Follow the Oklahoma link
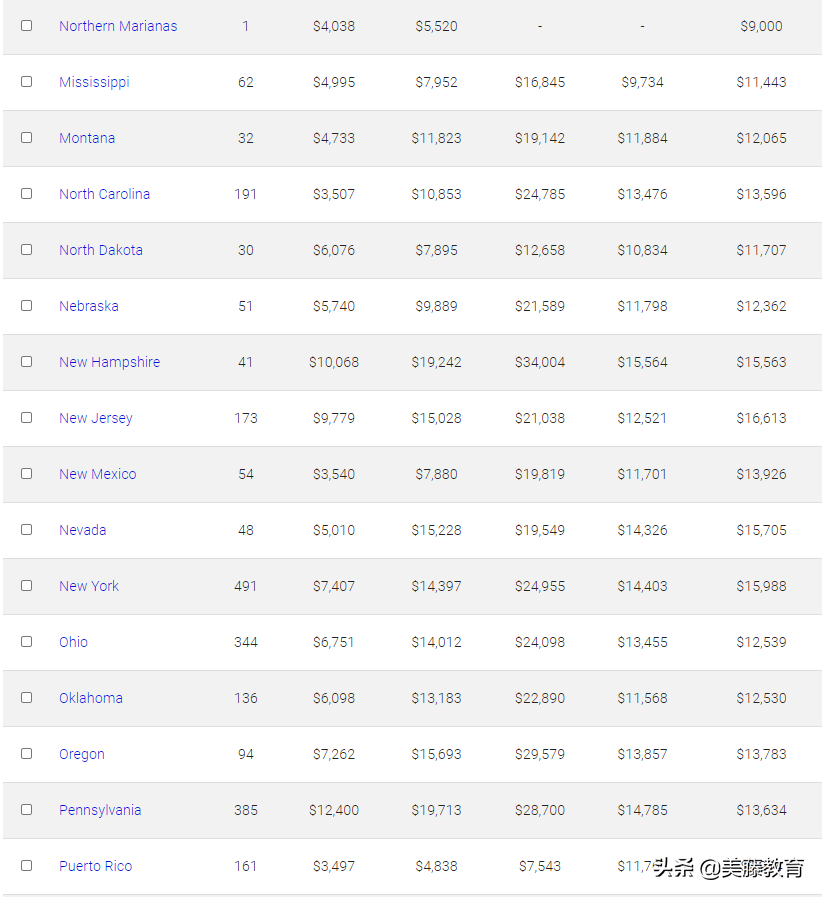Viewport: 823px width, 897px height. tap(91, 698)
